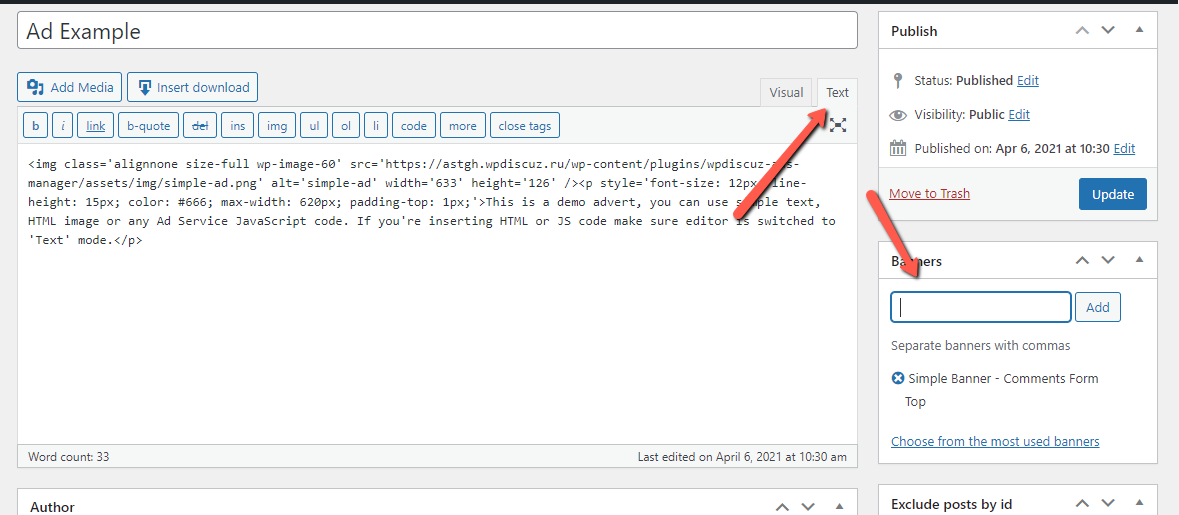Screen dimensions: 1179x515
Task: Click the italic 'i' formatting button
Action: click(x=62, y=126)
